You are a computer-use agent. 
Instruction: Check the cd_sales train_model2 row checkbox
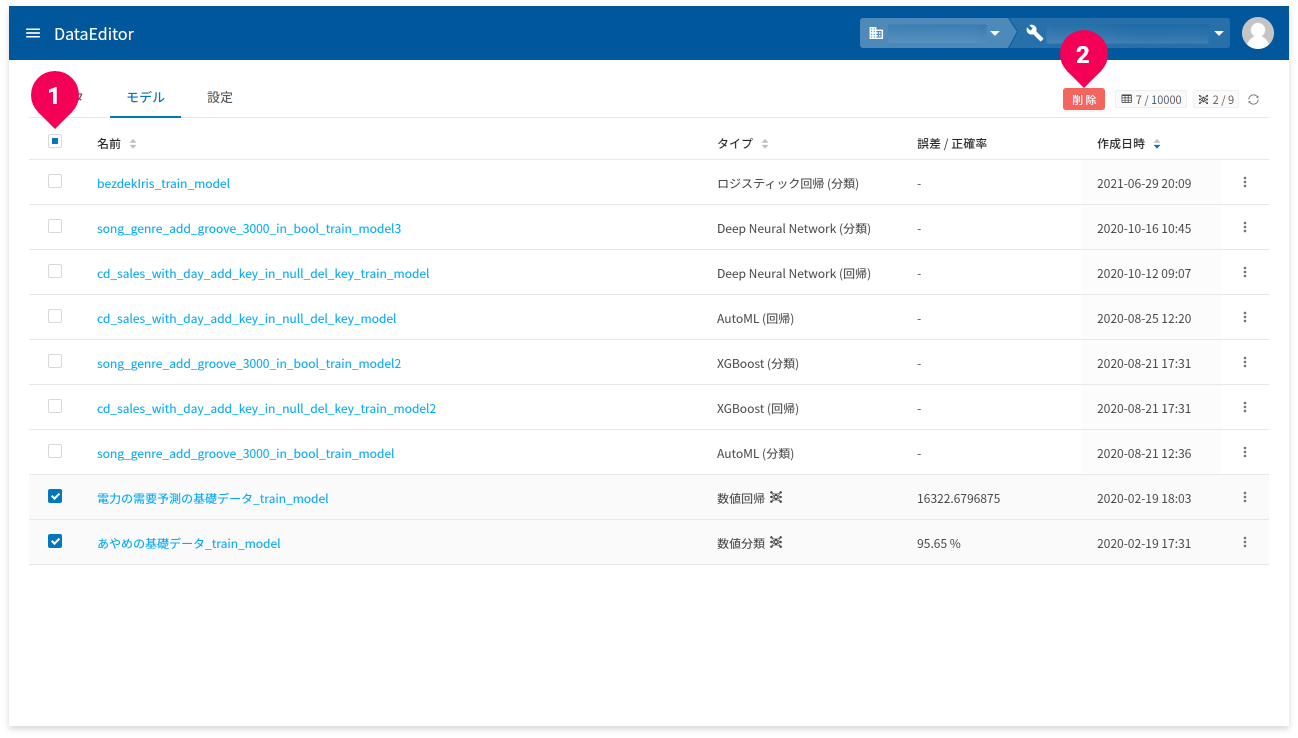tap(55, 406)
